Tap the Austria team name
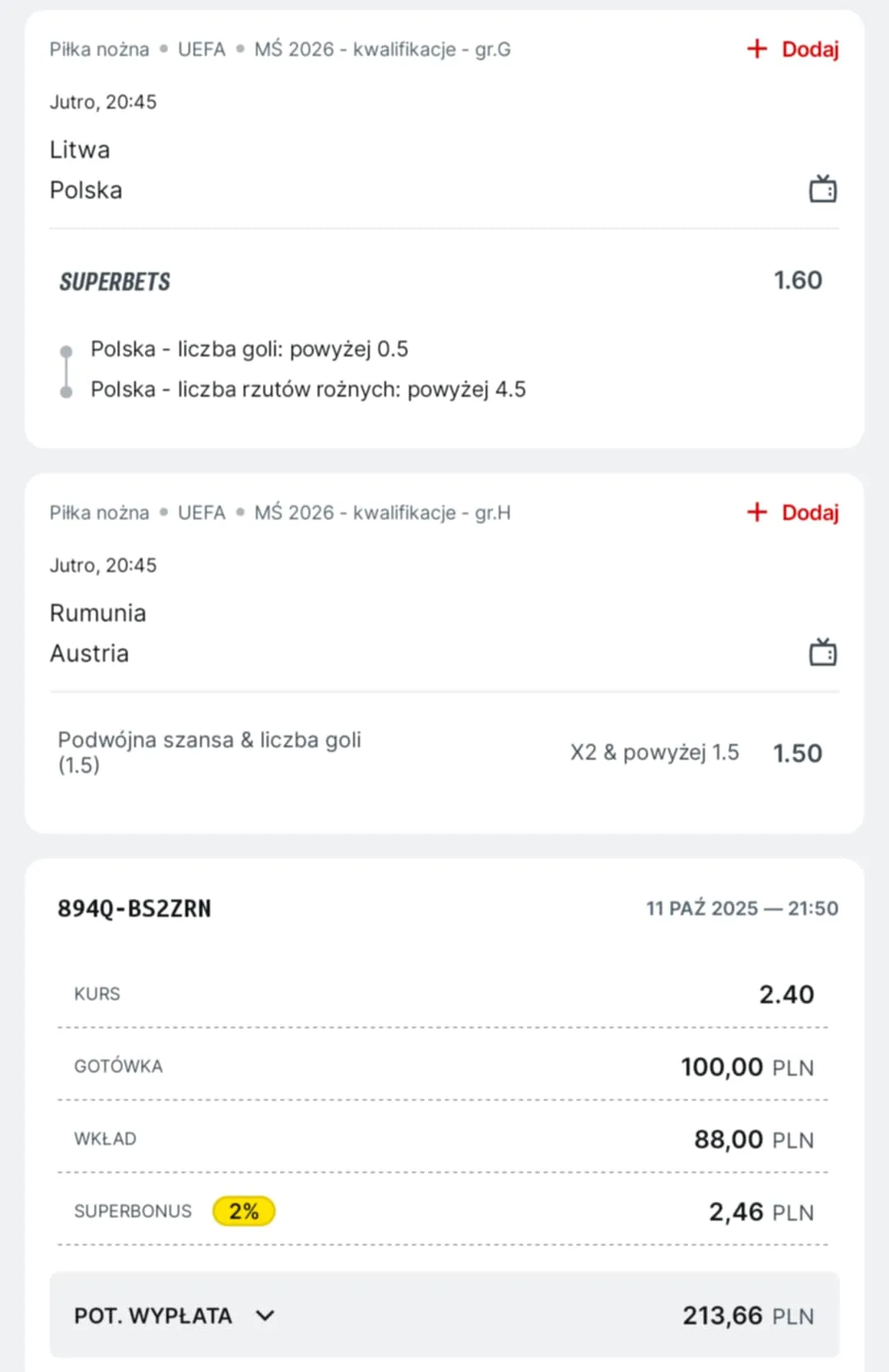This screenshot has height=1372, width=889. [90, 653]
